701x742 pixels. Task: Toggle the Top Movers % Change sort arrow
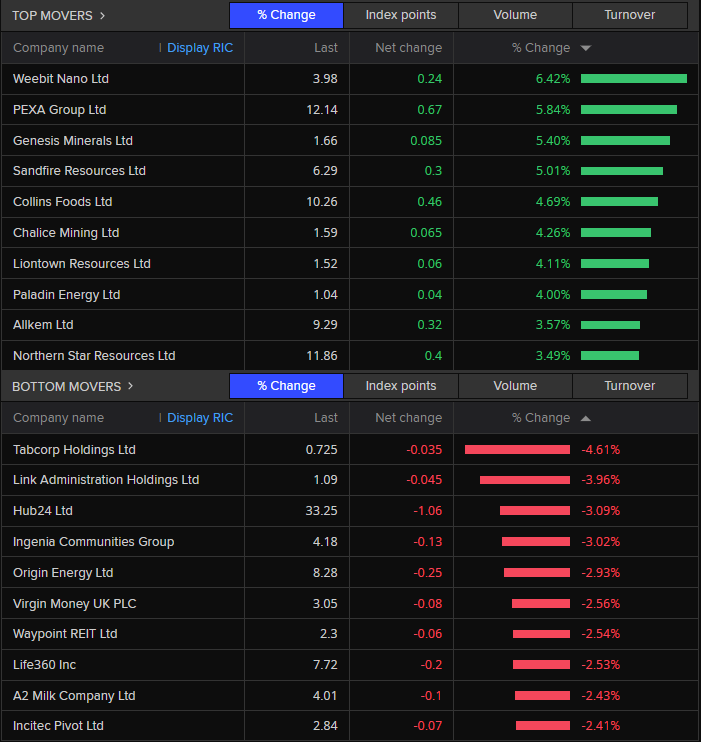click(x=586, y=48)
